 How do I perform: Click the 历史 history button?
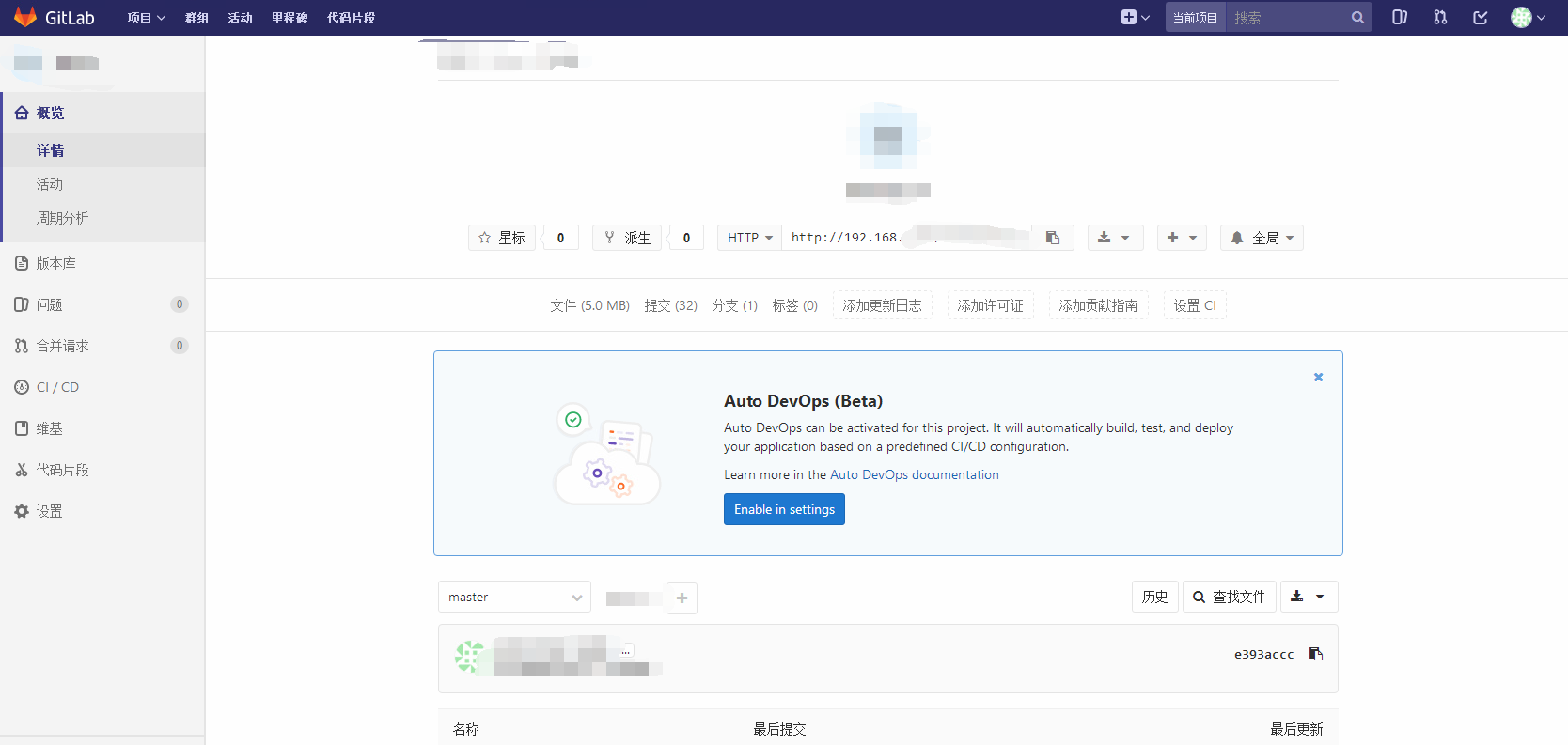[x=1154, y=597]
